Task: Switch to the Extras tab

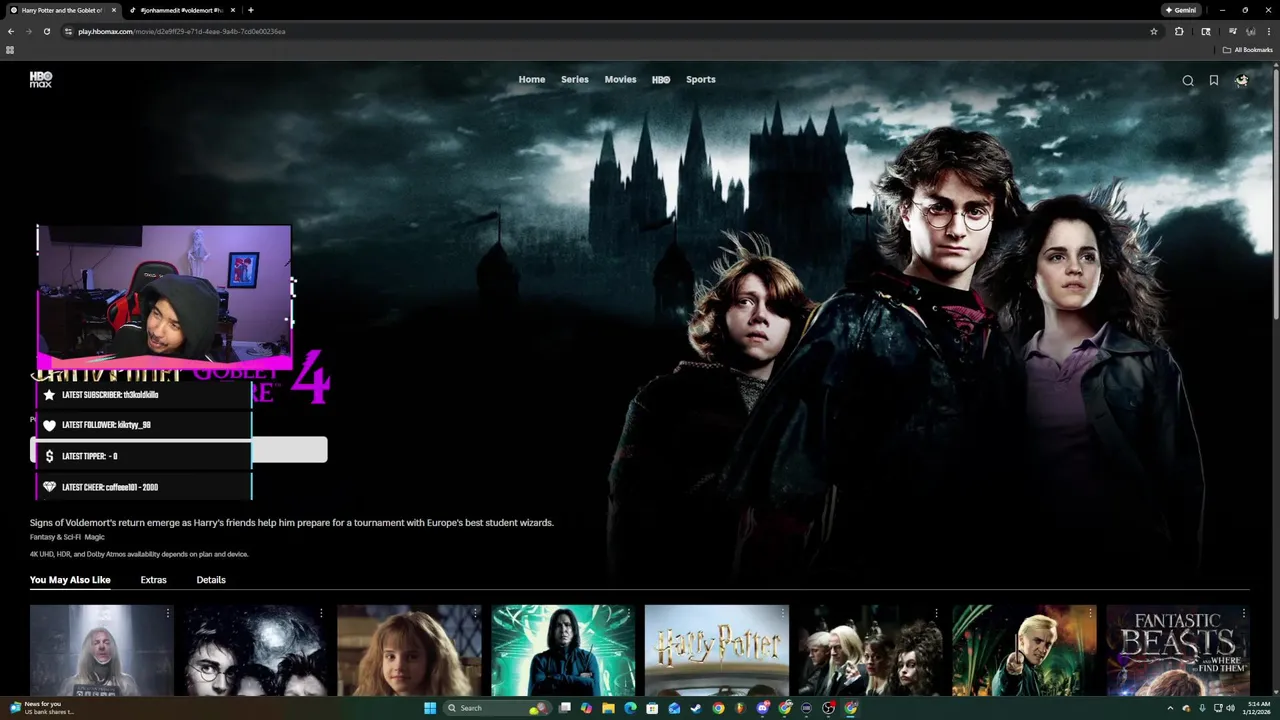Action: [153, 580]
